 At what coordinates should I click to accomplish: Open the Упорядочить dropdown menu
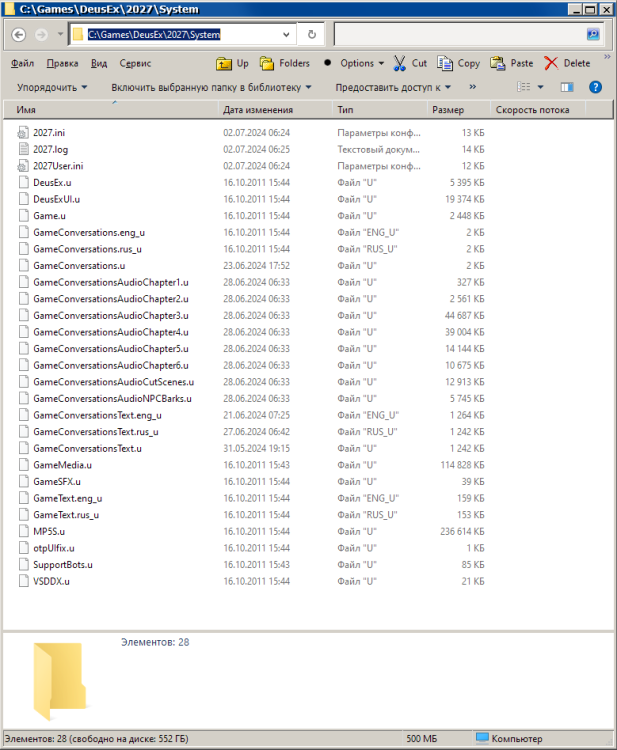point(52,88)
